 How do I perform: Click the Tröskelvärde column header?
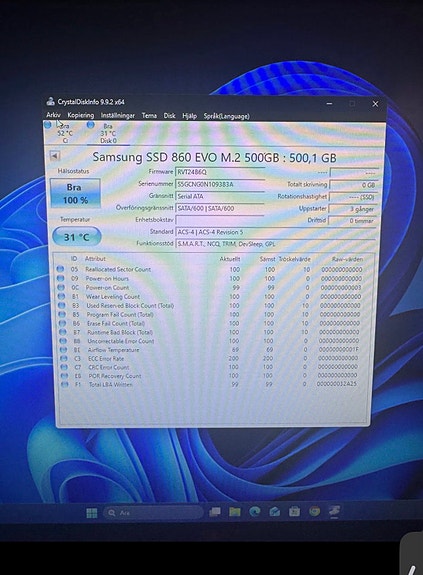294,259
